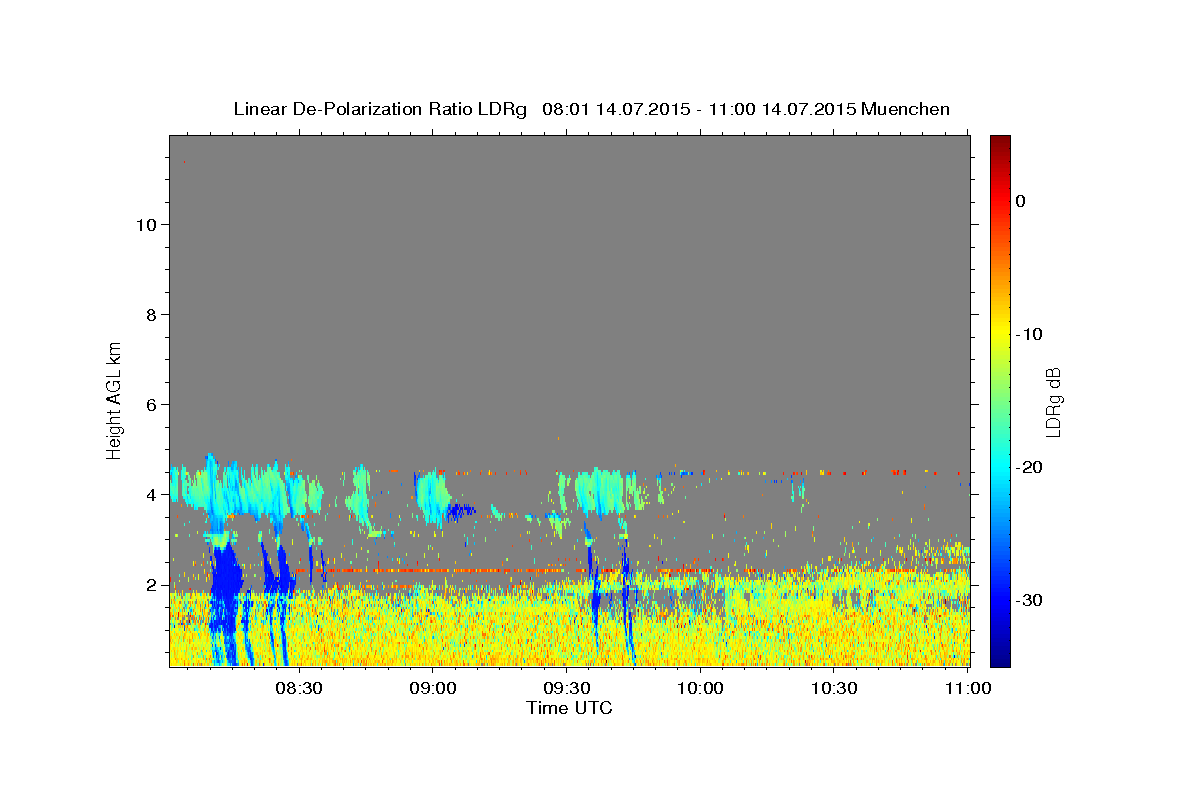Click the height tick label 4

tap(152, 494)
